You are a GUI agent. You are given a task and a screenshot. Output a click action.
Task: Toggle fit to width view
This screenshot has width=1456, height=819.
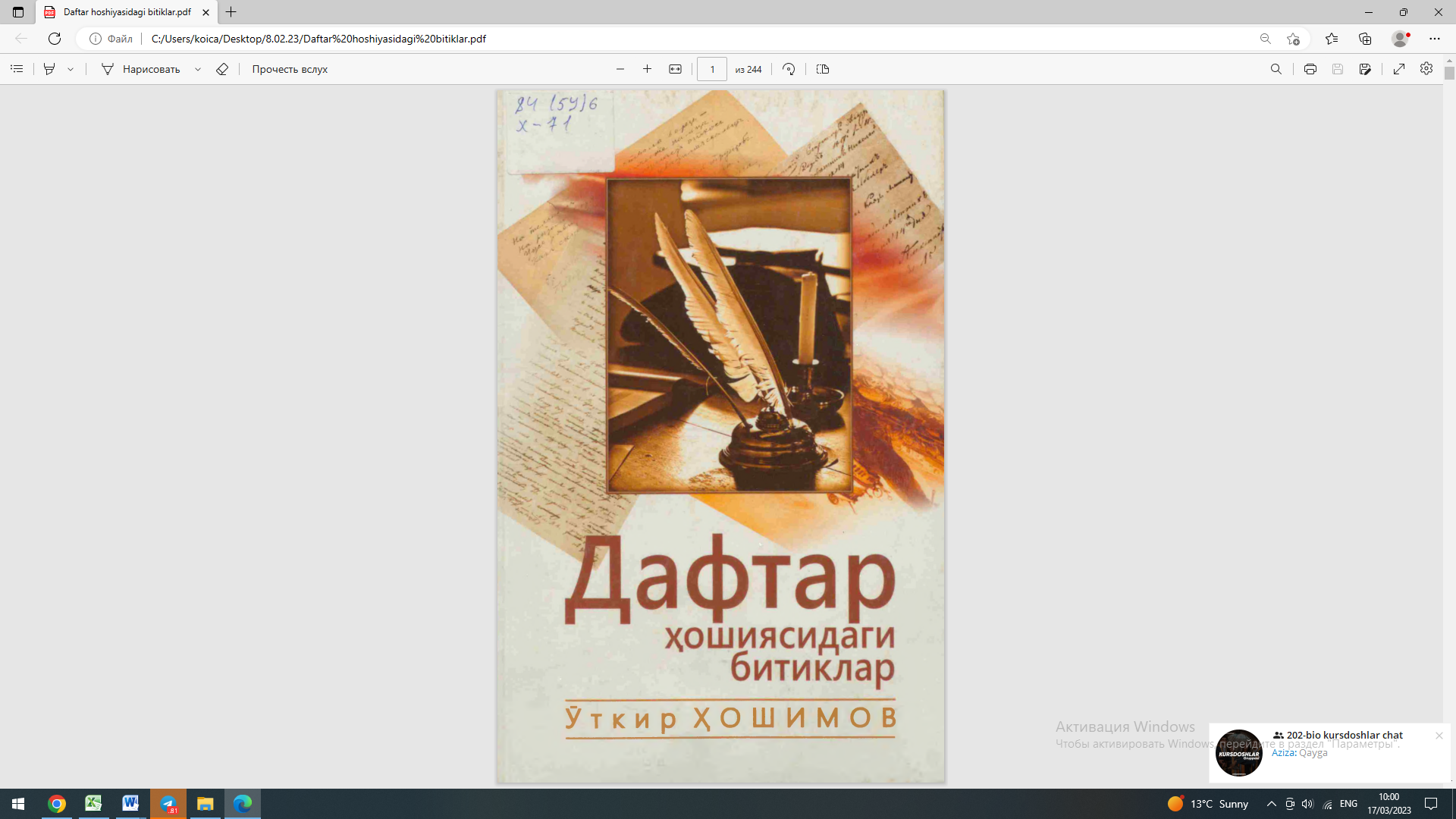pos(675,69)
